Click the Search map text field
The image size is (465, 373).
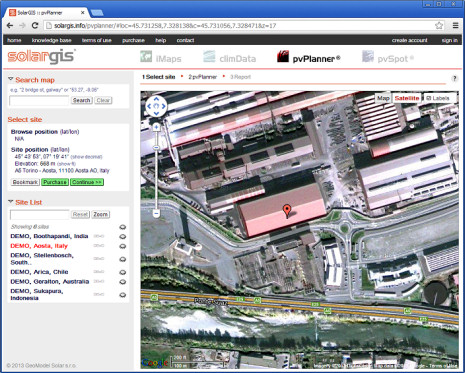coord(39,100)
